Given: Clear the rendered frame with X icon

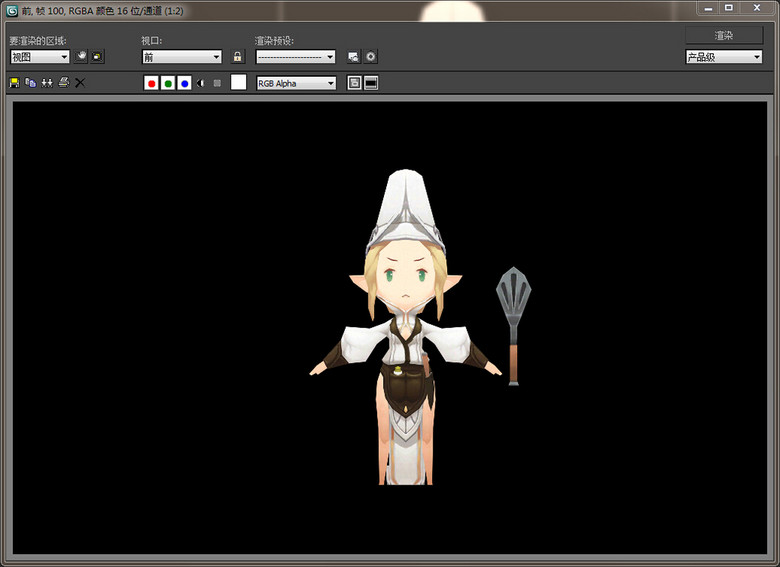Looking at the screenshot, I should tap(80, 83).
